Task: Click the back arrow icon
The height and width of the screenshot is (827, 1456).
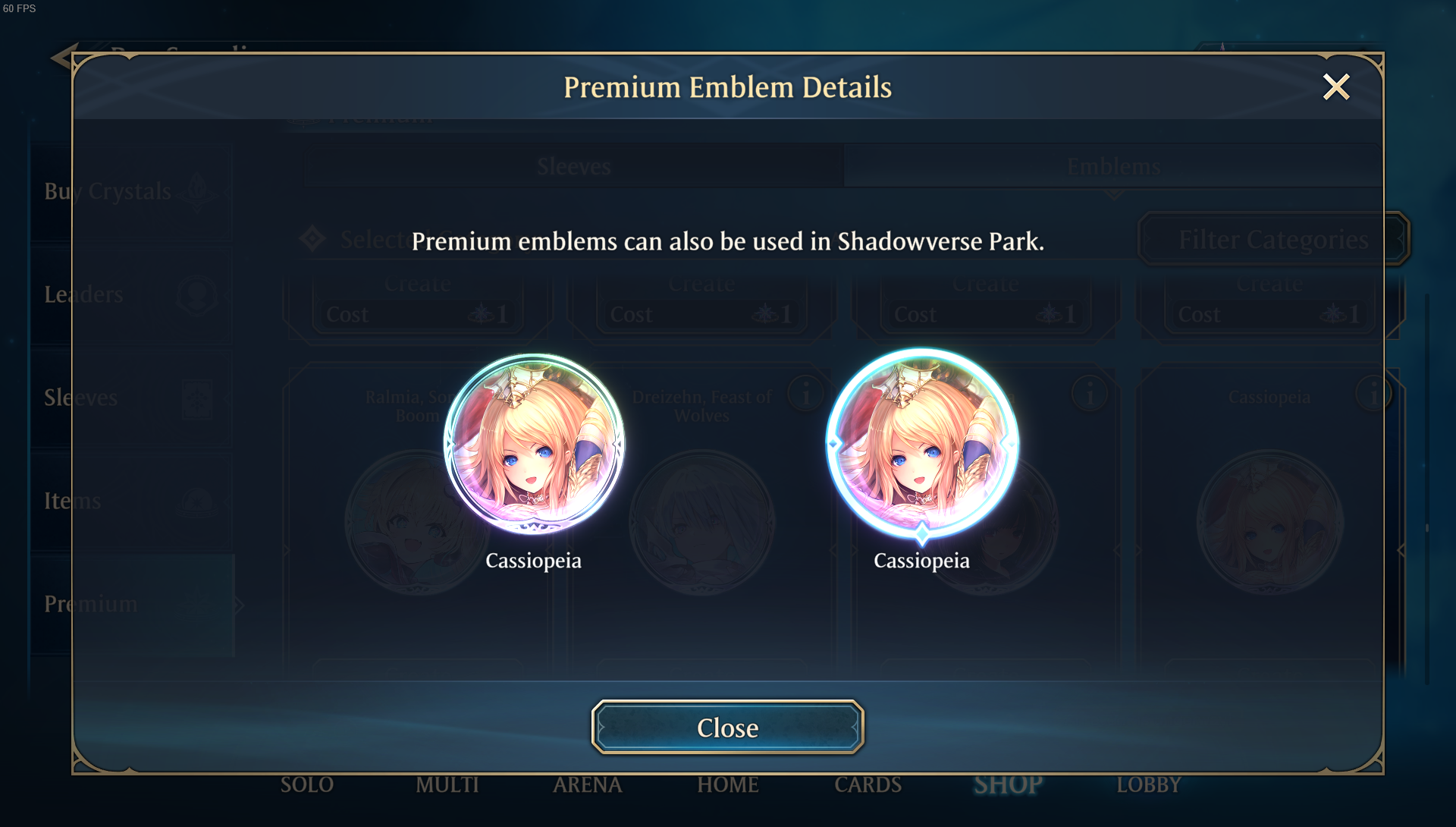Action: point(62,57)
